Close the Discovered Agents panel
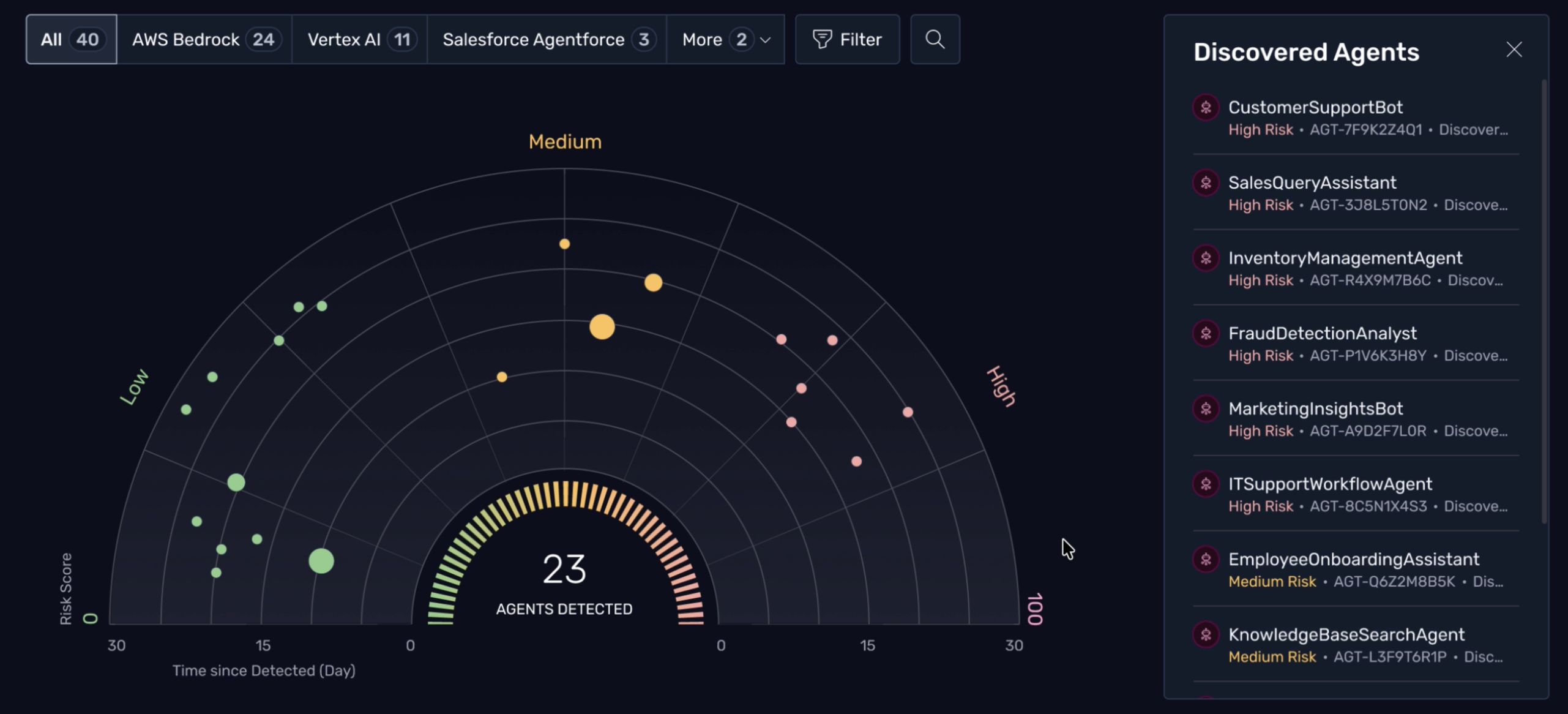1568x714 pixels. tap(1514, 50)
